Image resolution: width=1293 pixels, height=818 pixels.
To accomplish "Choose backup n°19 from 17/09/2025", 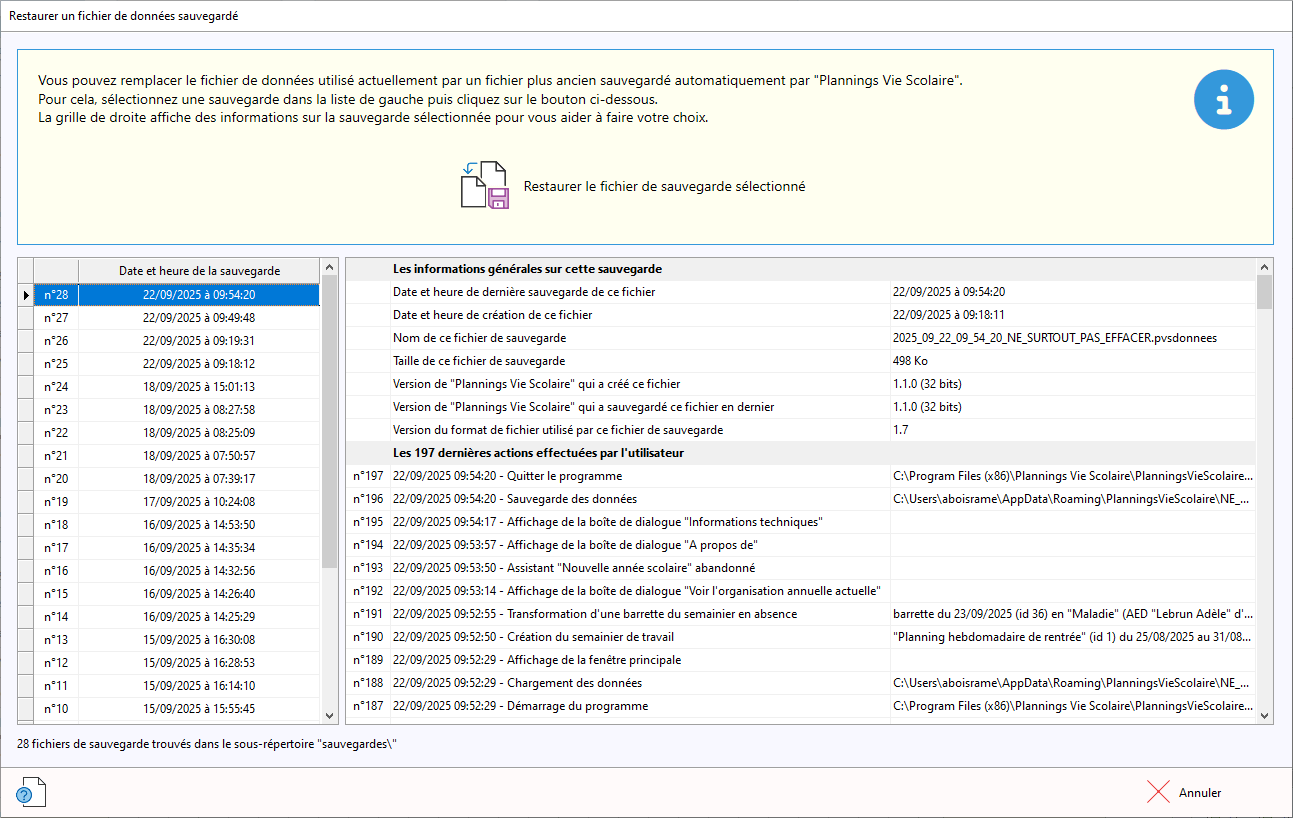I will tap(198, 502).
